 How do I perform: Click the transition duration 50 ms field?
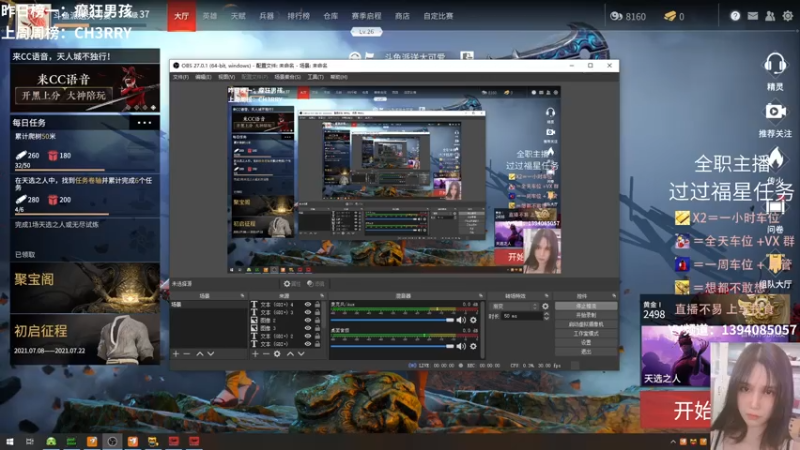coord(521,316)
